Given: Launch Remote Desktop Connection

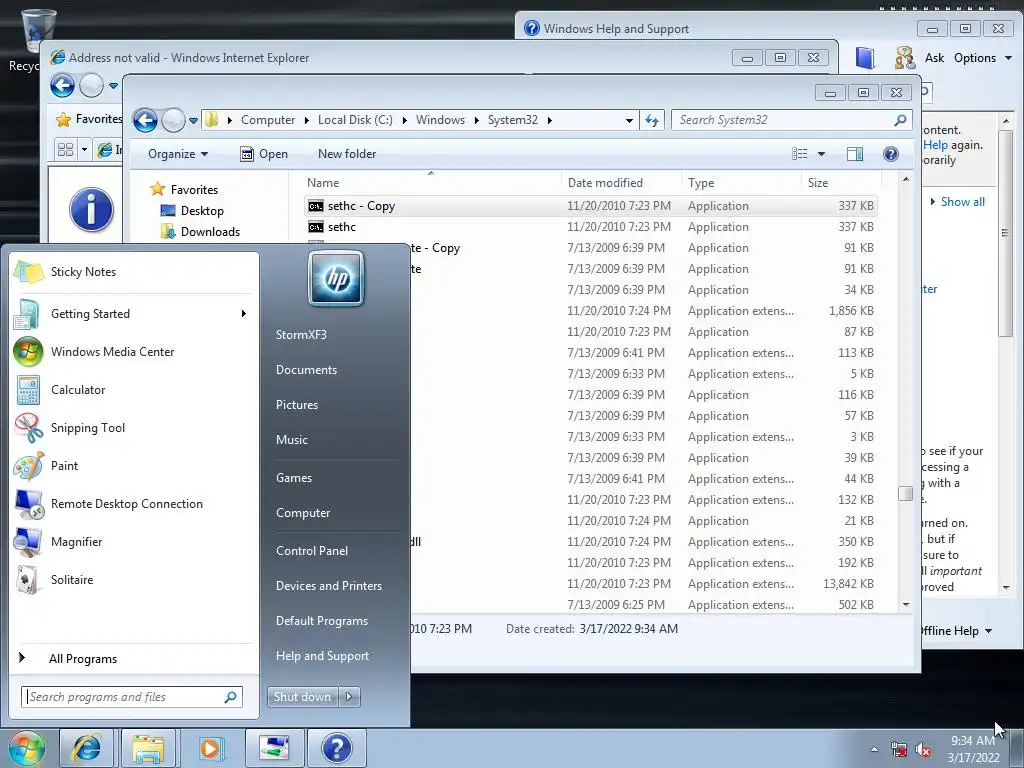Looking at the screenshot, I should point(127,504).
